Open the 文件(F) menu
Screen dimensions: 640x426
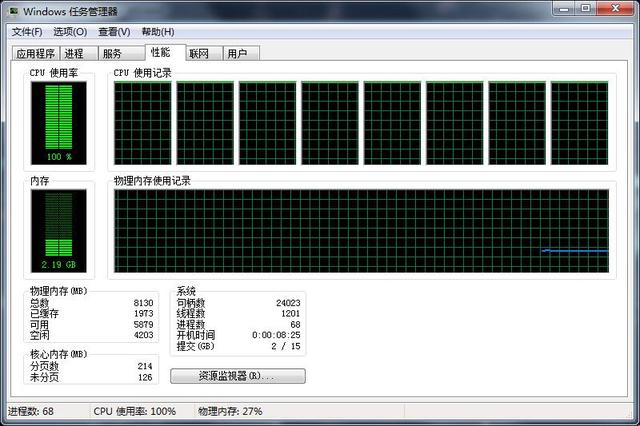click(27, 32)
